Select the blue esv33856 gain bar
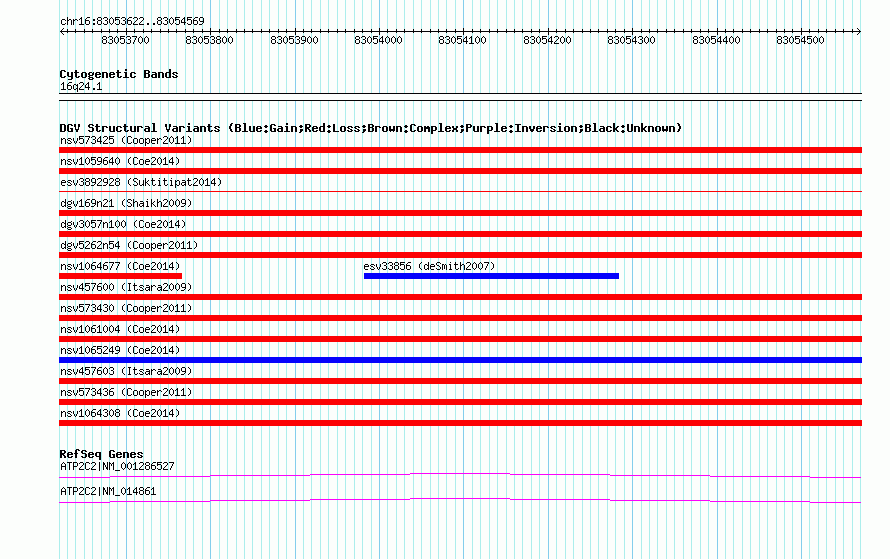The image size is (890, 559). pyautogui.click(x=492, y=276)
